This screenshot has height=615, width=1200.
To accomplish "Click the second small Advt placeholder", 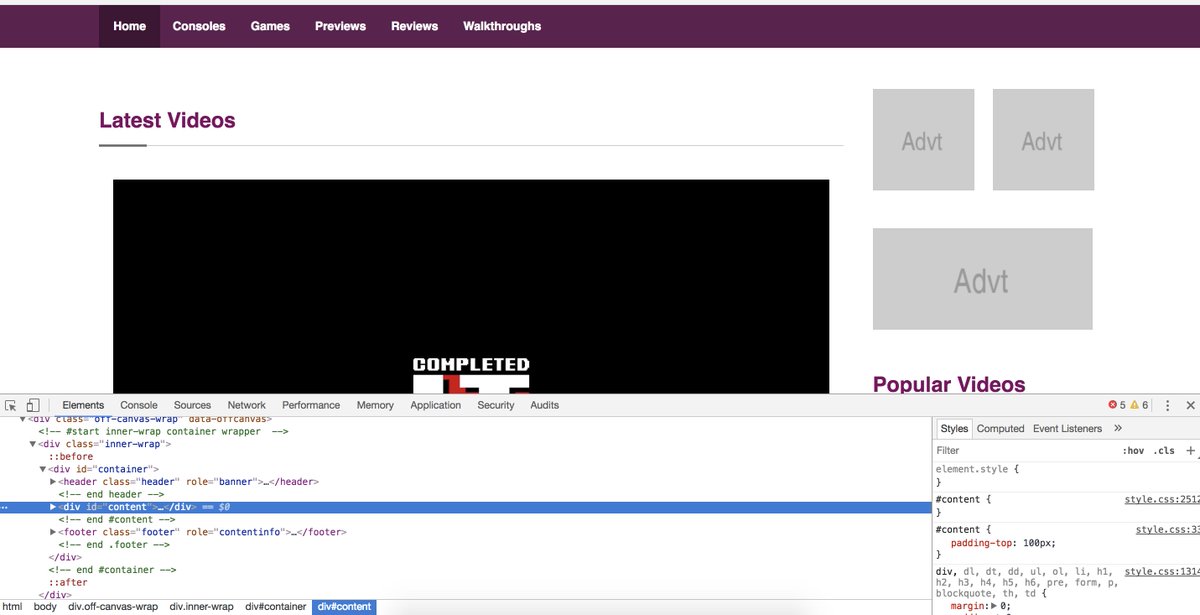I will [1043, 140].
